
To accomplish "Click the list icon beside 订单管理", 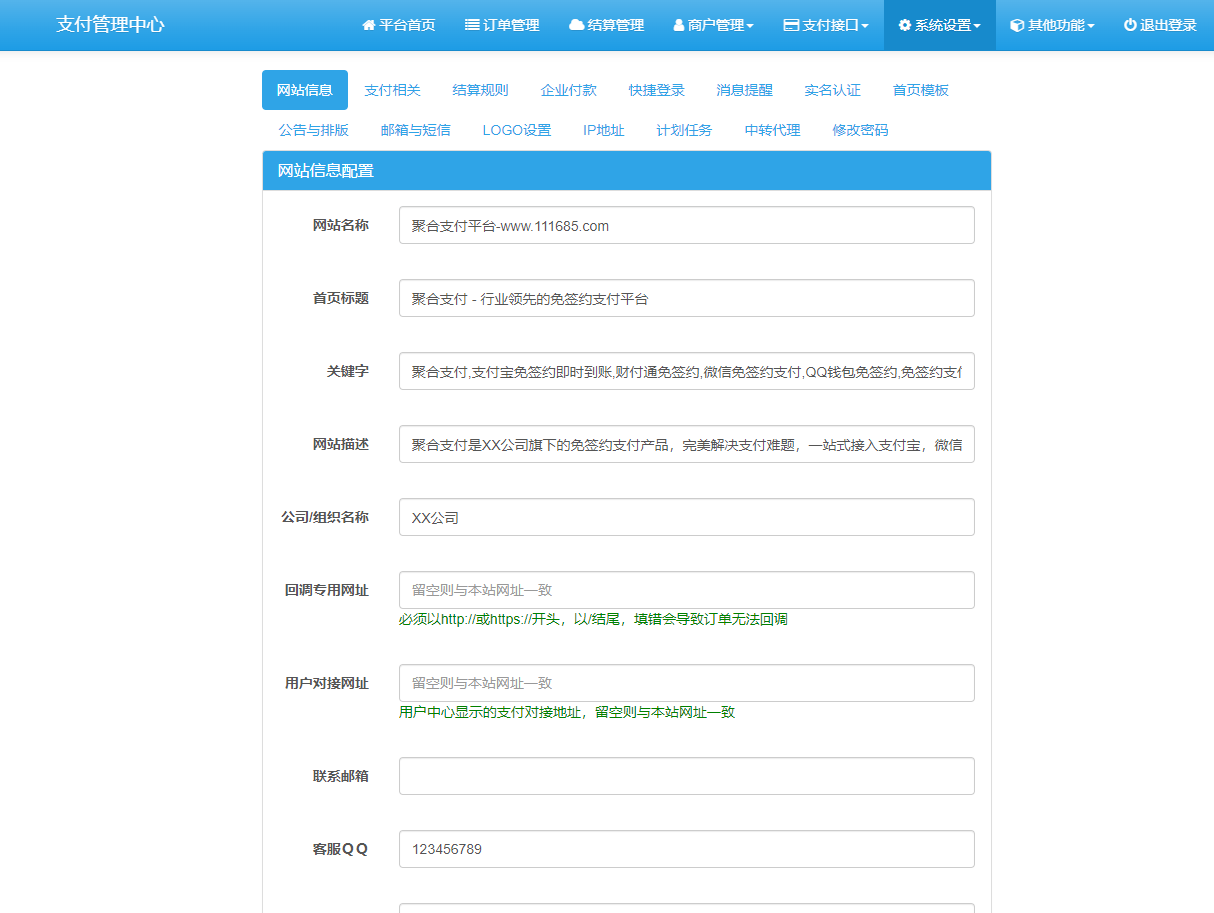I will tap(472, 25).
